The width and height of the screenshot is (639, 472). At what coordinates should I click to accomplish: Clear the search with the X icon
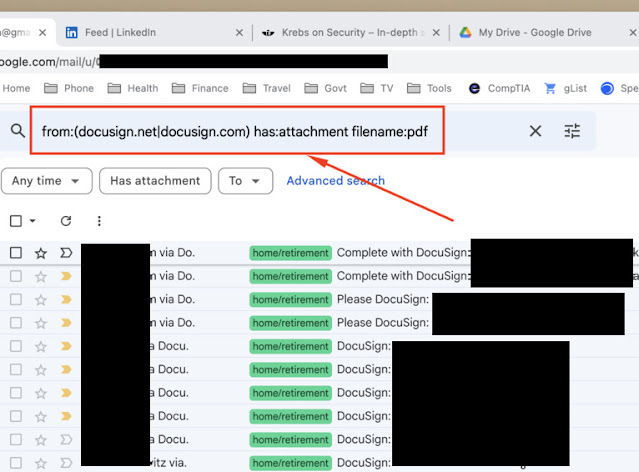535,131
